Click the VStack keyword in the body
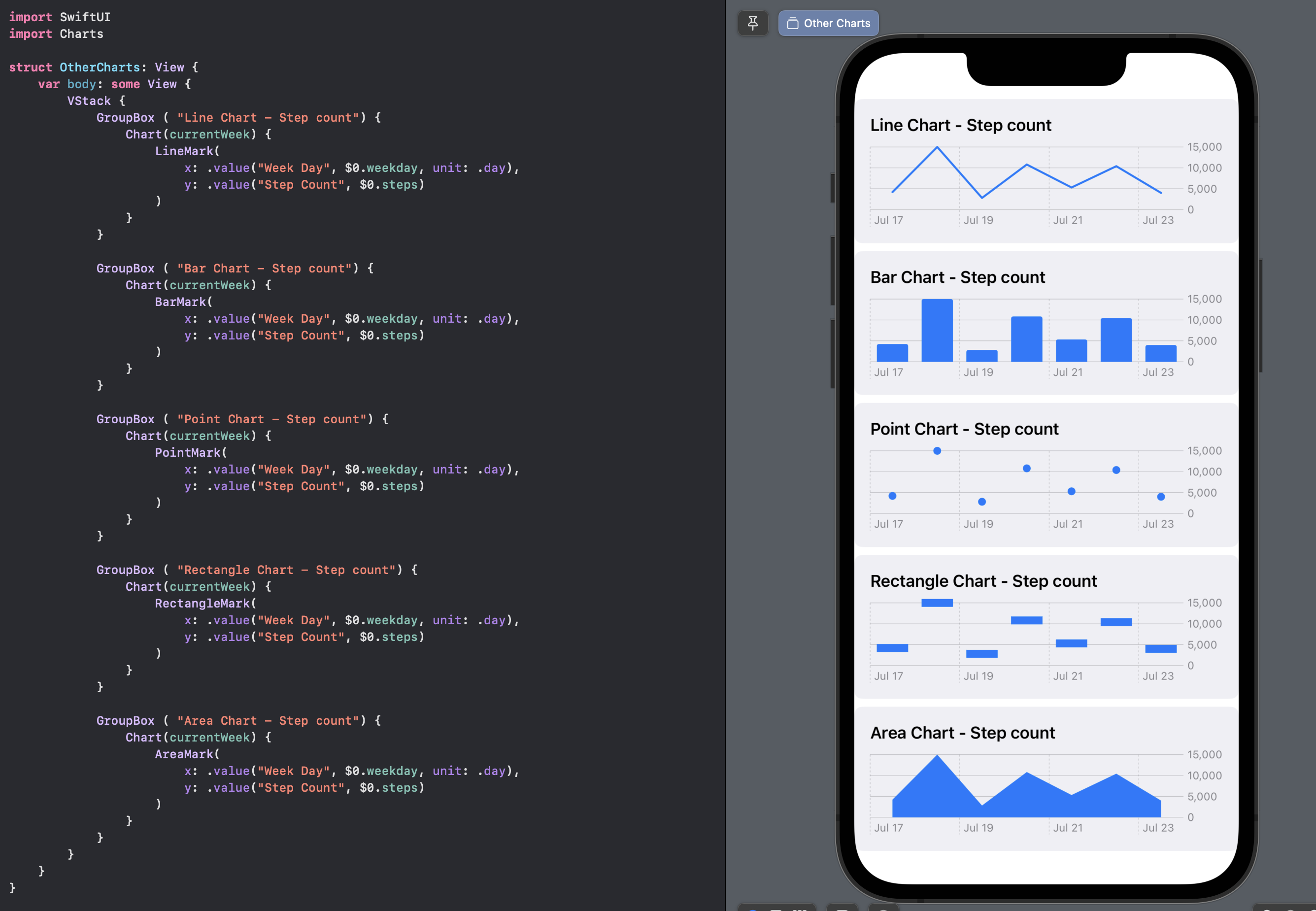 (x=89, y=101)
